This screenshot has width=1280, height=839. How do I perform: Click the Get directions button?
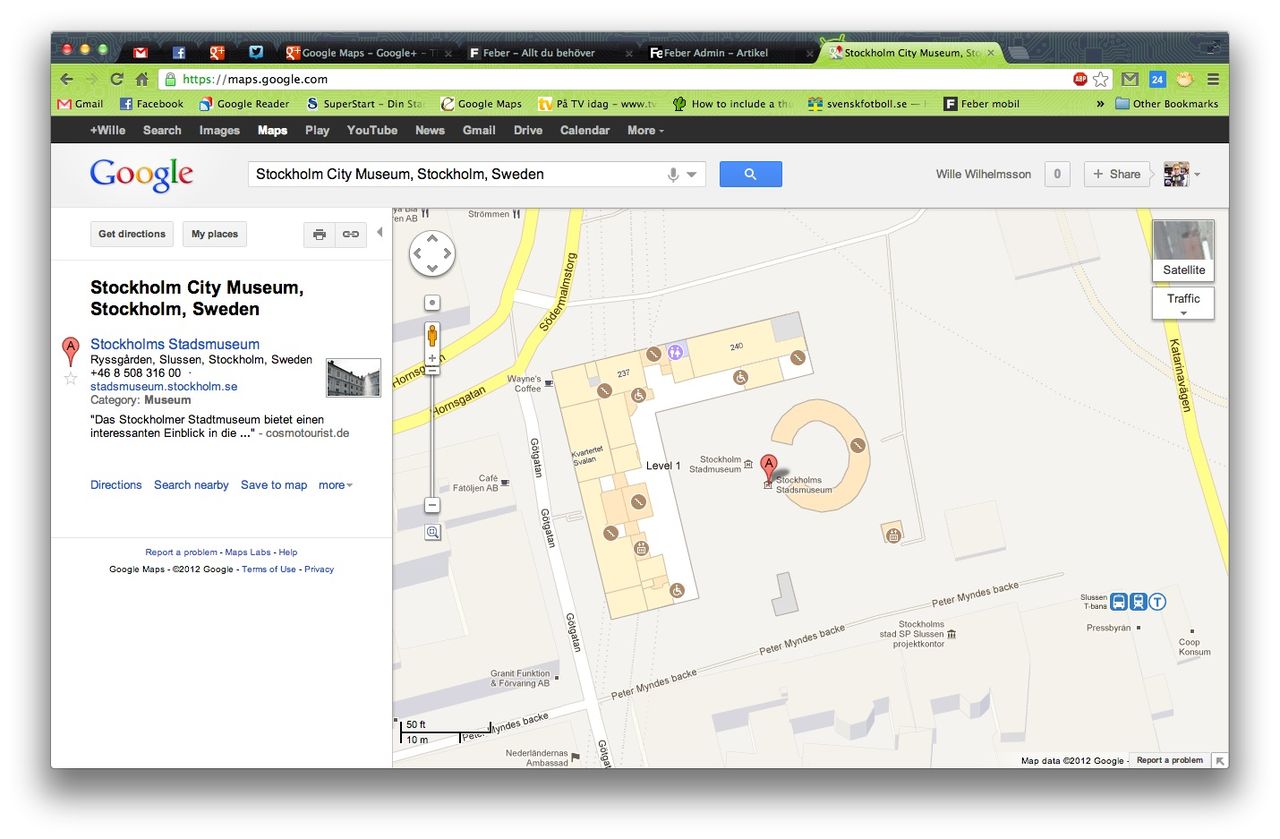pos(132,234)
